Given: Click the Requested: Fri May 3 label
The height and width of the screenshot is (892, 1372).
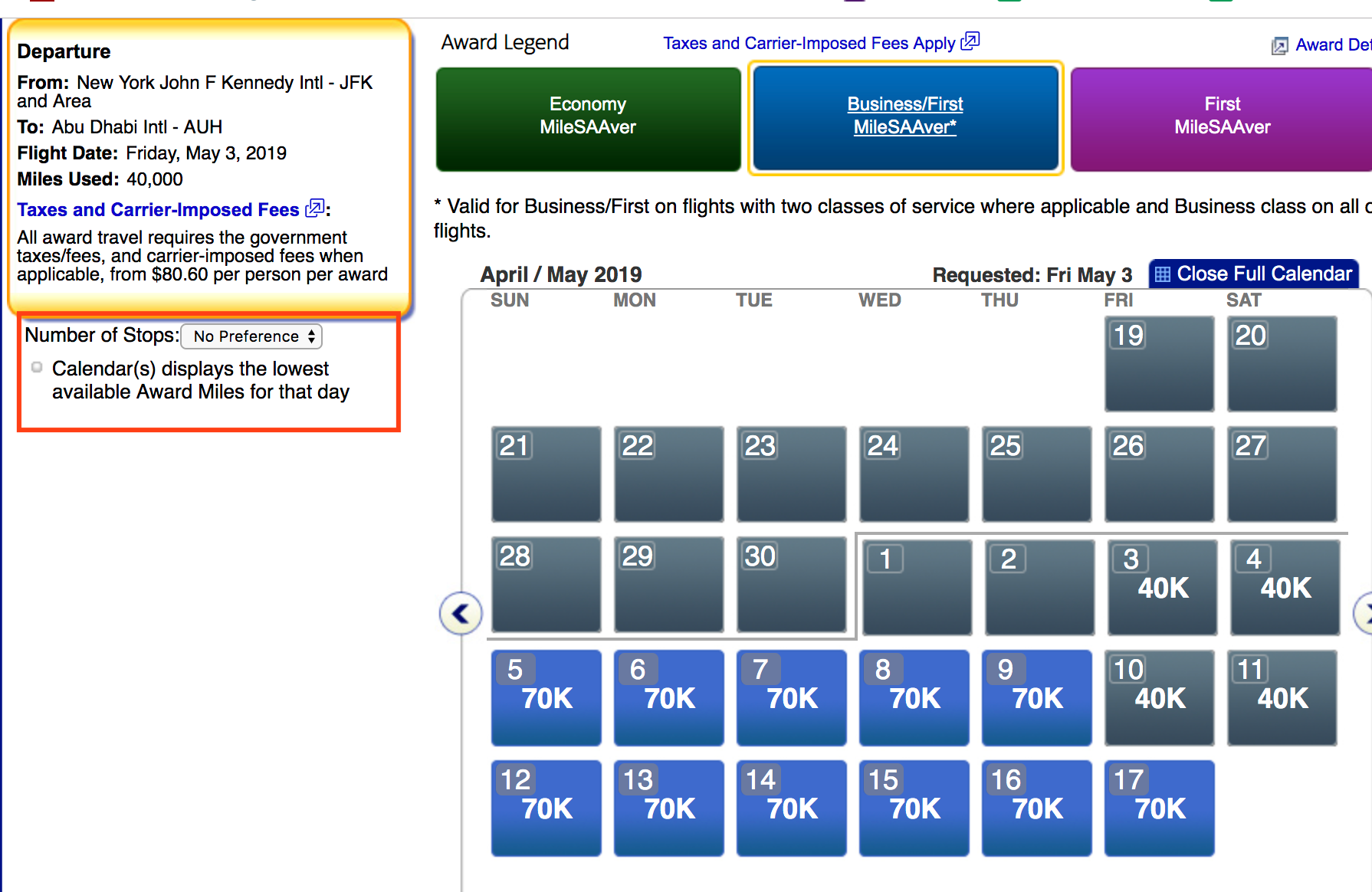Looking at the screenshot, I should tap(1032, 275).
